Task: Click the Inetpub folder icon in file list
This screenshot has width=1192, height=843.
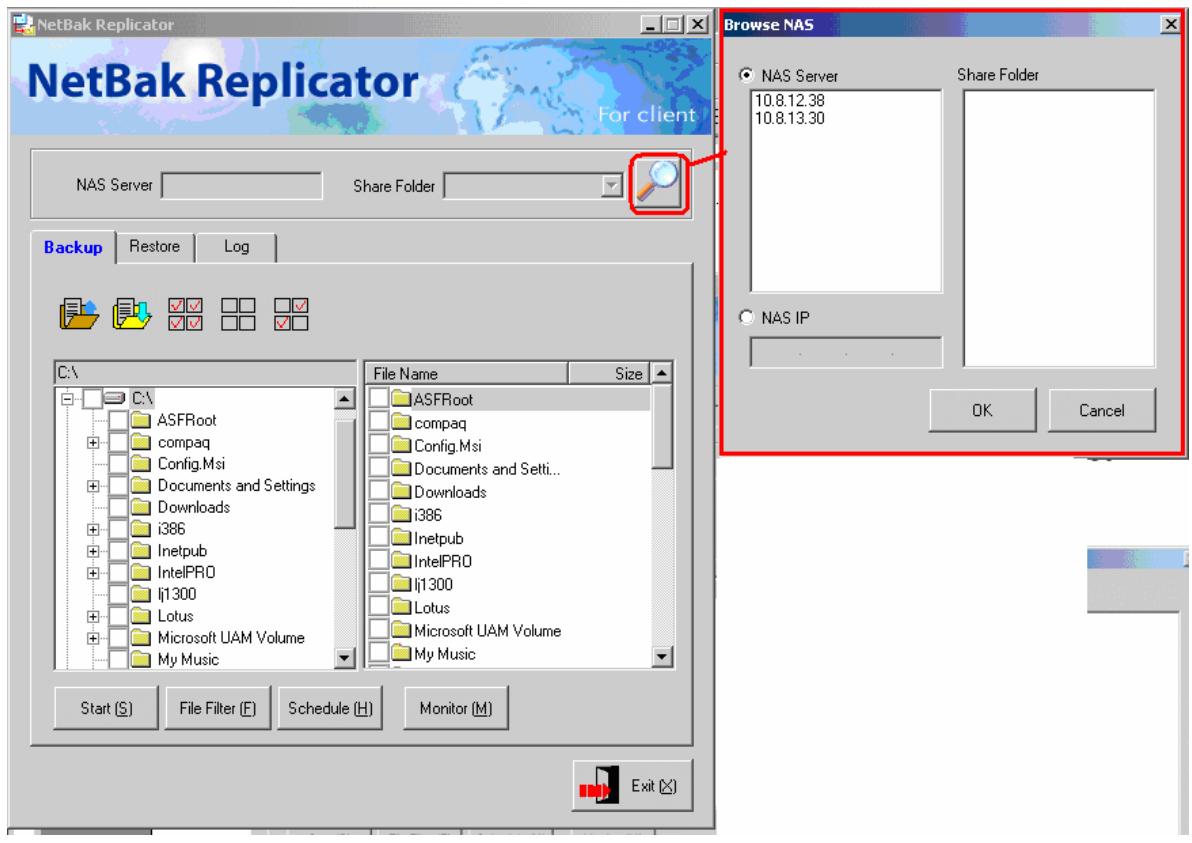Action: pos(401,537)
